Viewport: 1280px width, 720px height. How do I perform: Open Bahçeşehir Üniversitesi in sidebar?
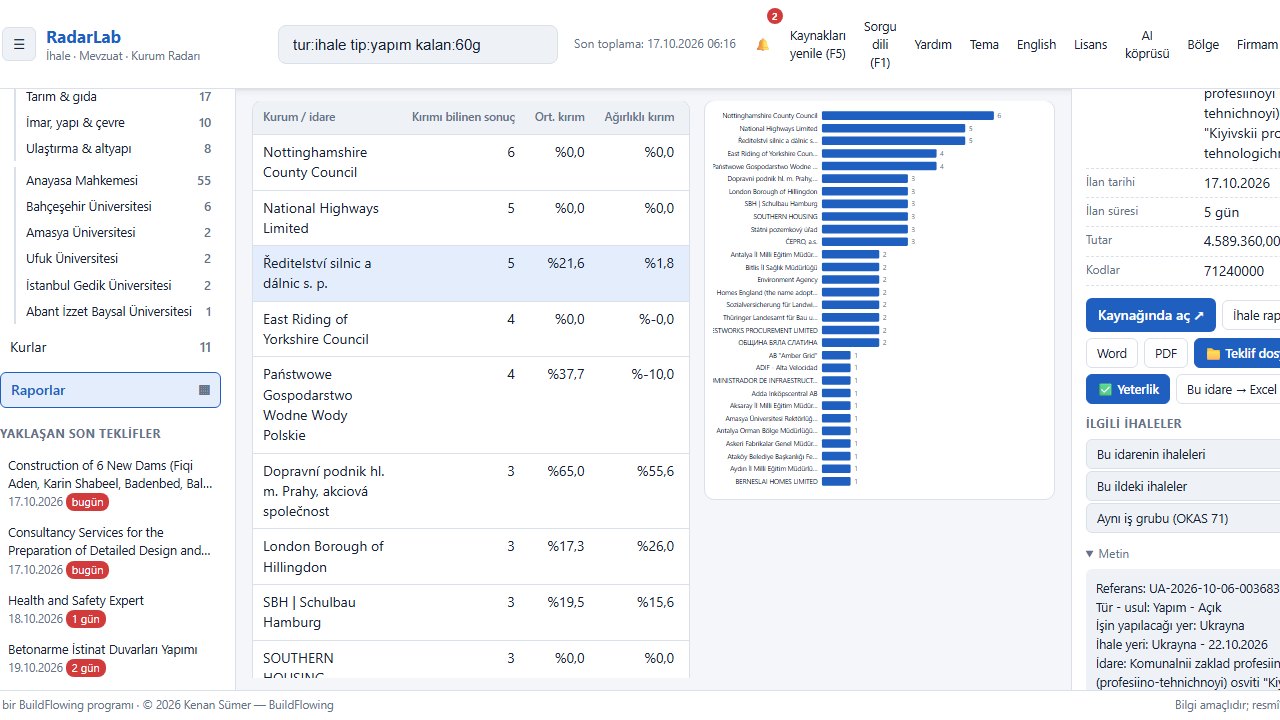coord(118,207)
